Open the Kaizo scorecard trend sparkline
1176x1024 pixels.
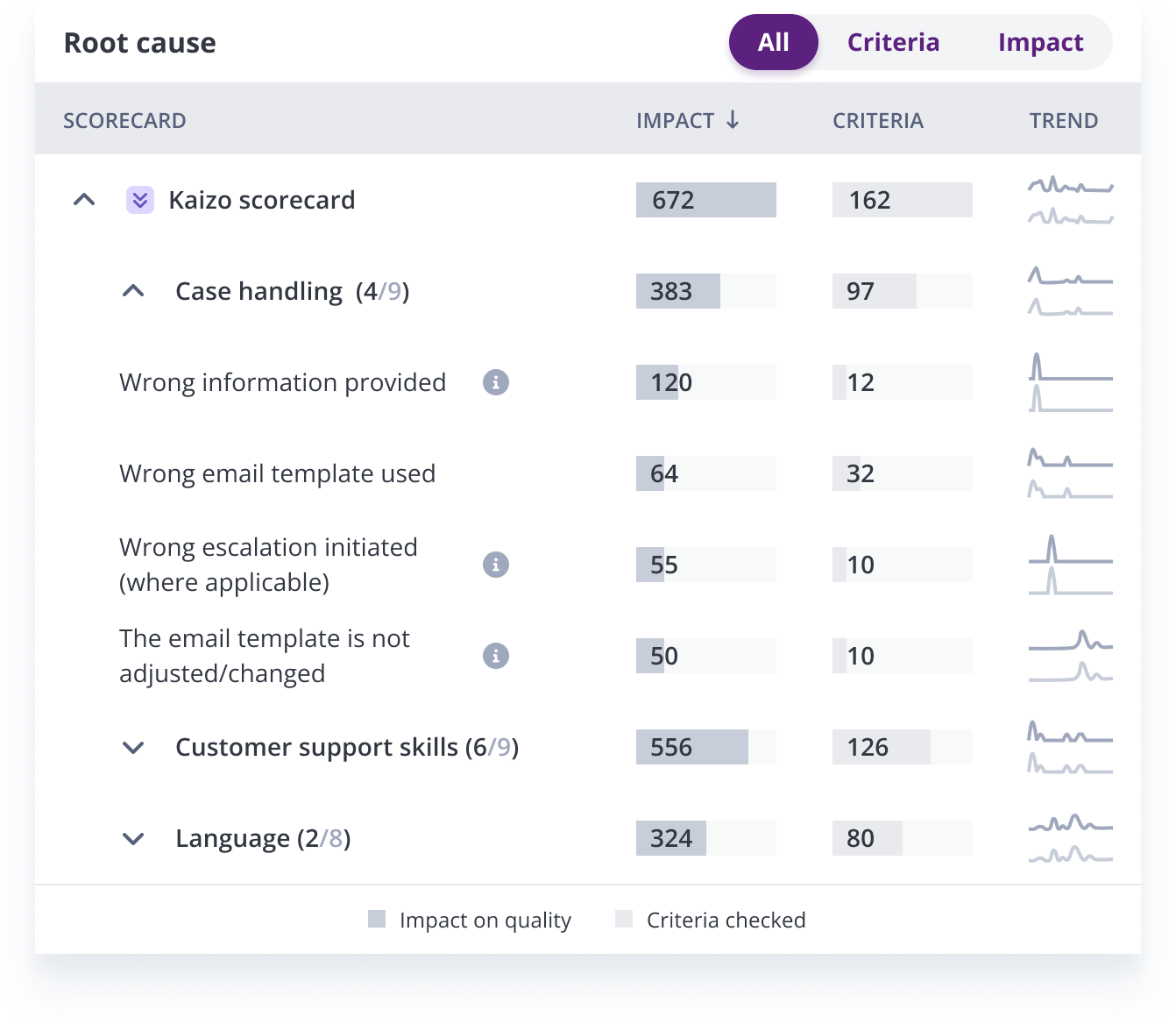1070,201
